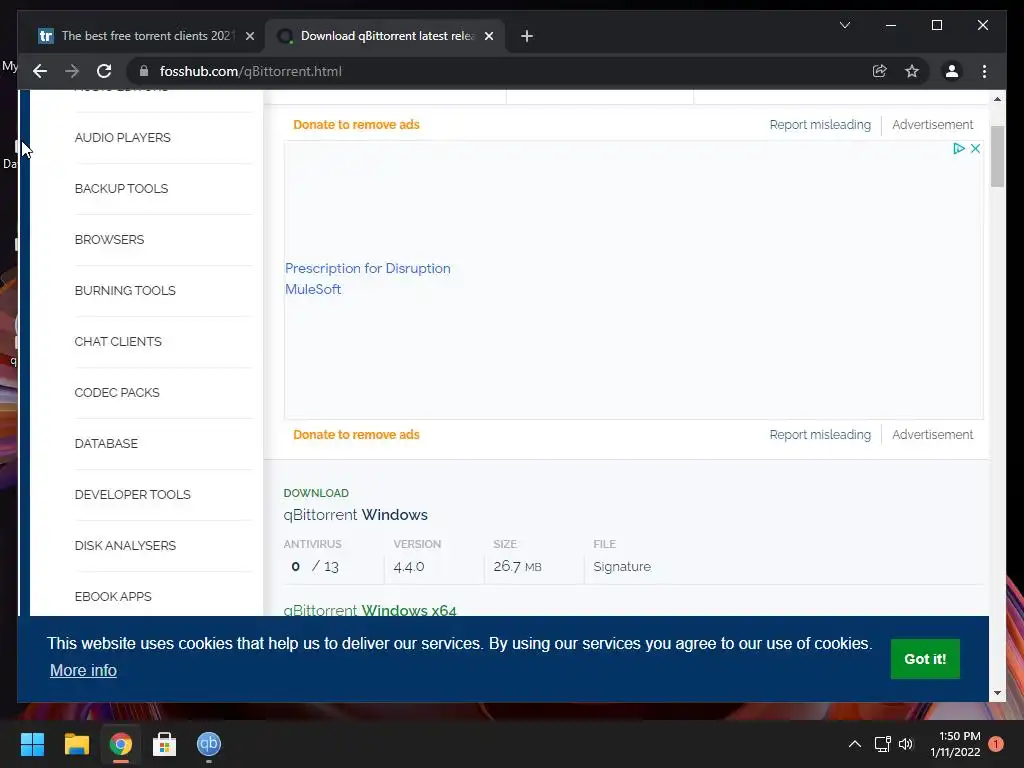
Task: Open Microsoft Store from taskbar
Action: (165, 744)
